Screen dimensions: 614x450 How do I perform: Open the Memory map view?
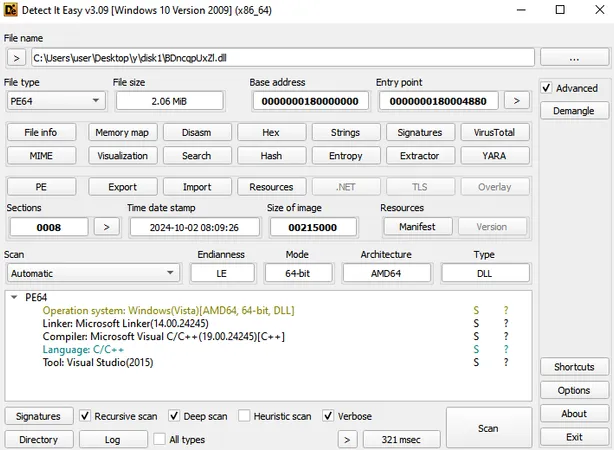coord(123,132)
